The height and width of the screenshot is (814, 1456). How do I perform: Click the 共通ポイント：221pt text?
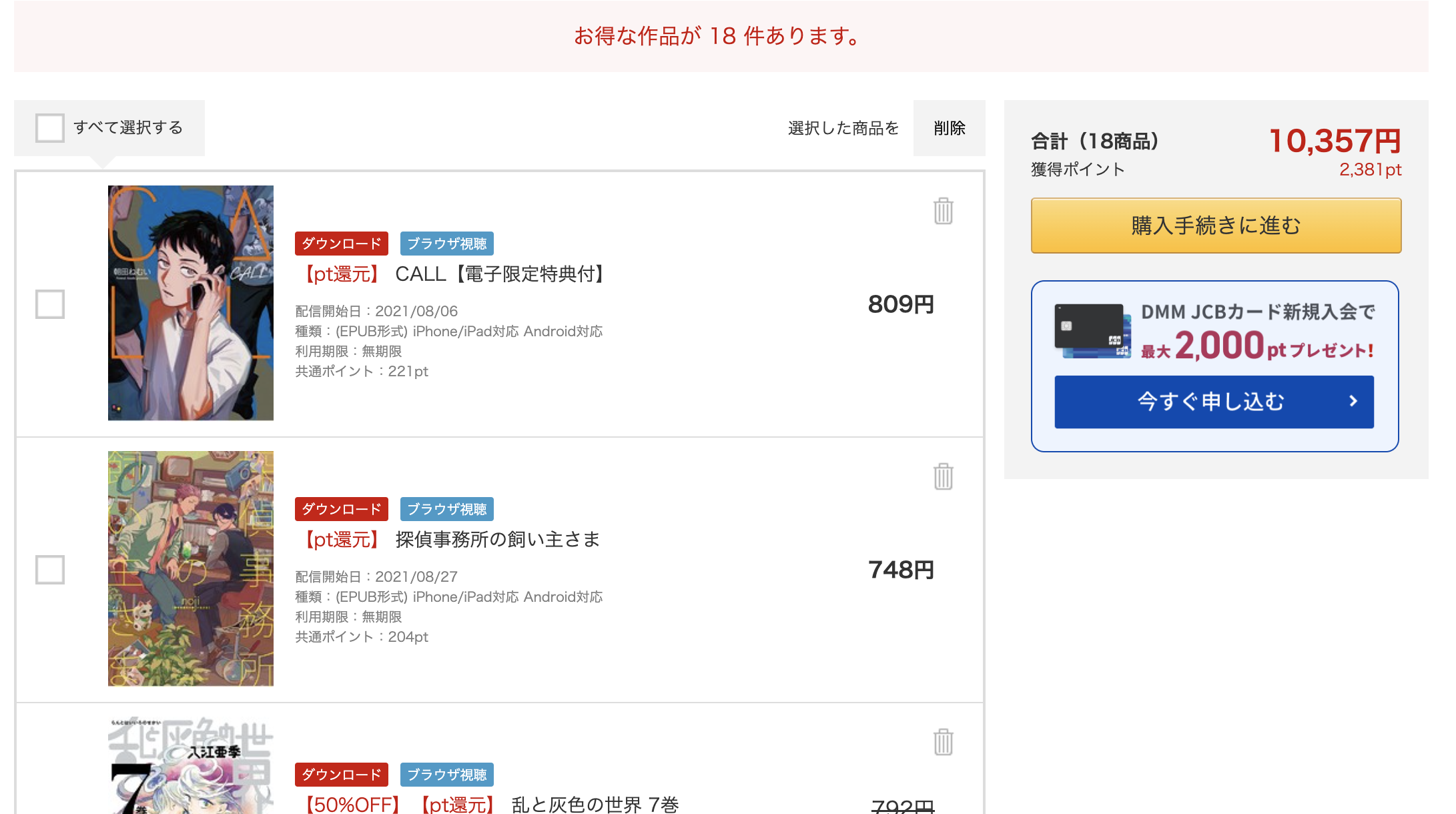pos(362,371)
